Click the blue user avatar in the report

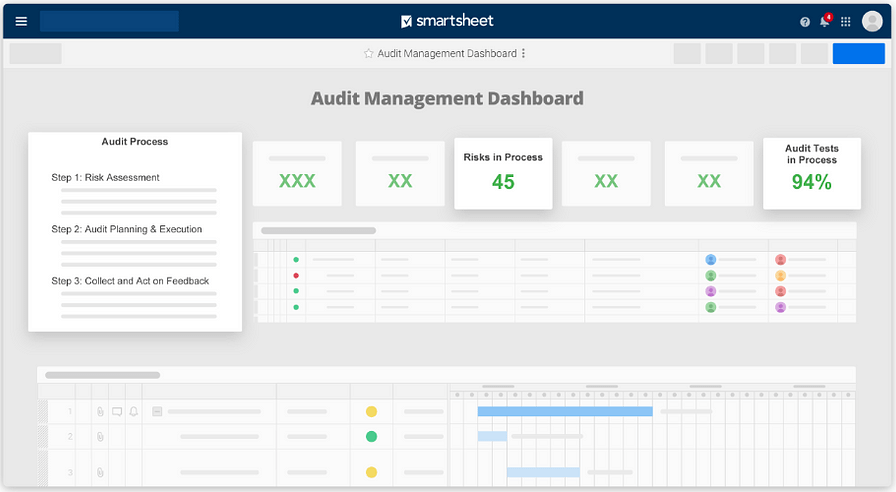click(x=710, y=259)
